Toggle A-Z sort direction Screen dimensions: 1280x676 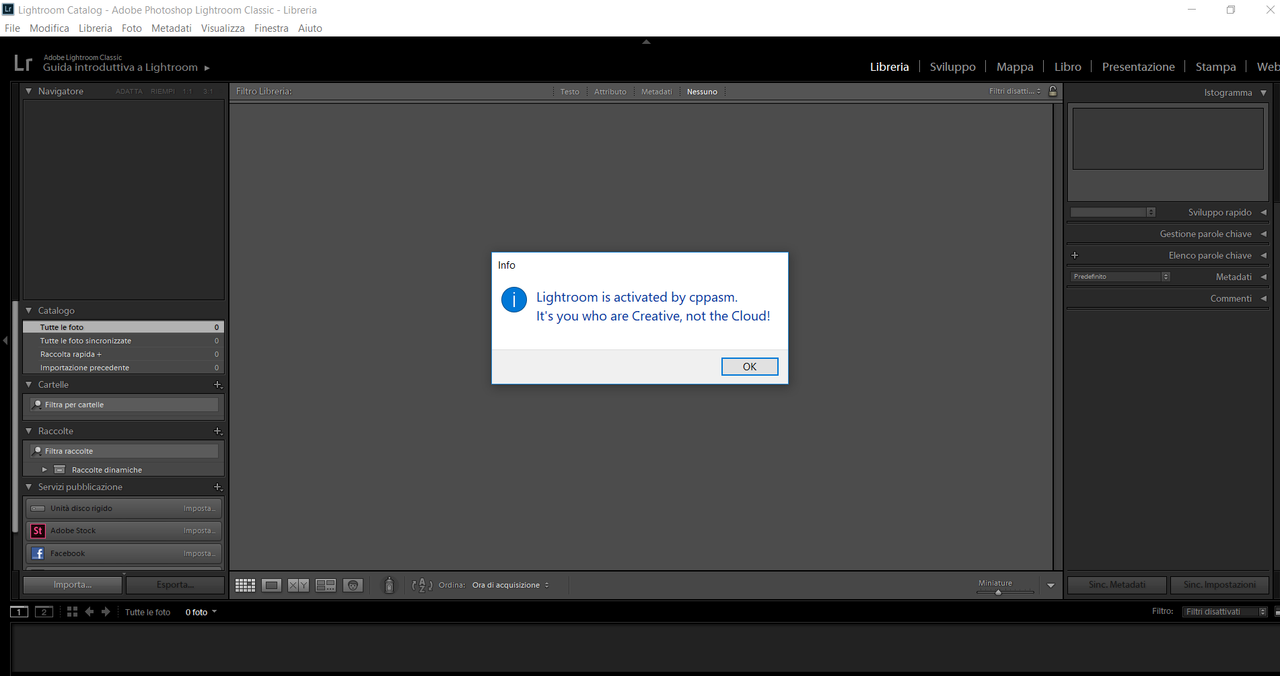[x=422, y=585]
